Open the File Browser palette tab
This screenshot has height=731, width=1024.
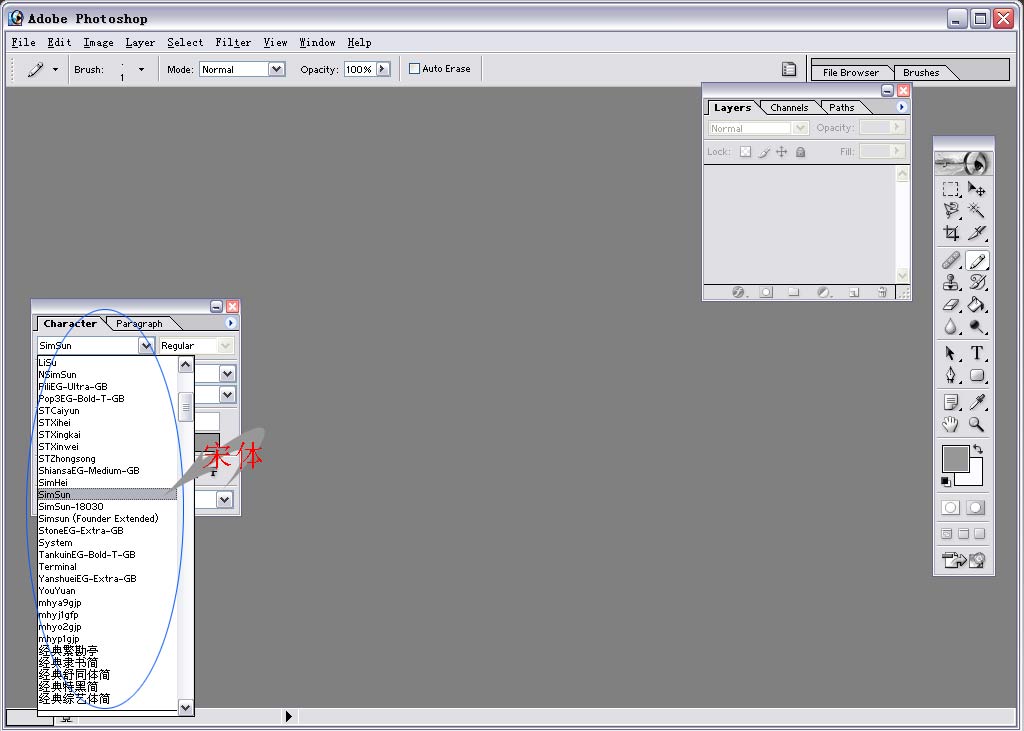850,73
